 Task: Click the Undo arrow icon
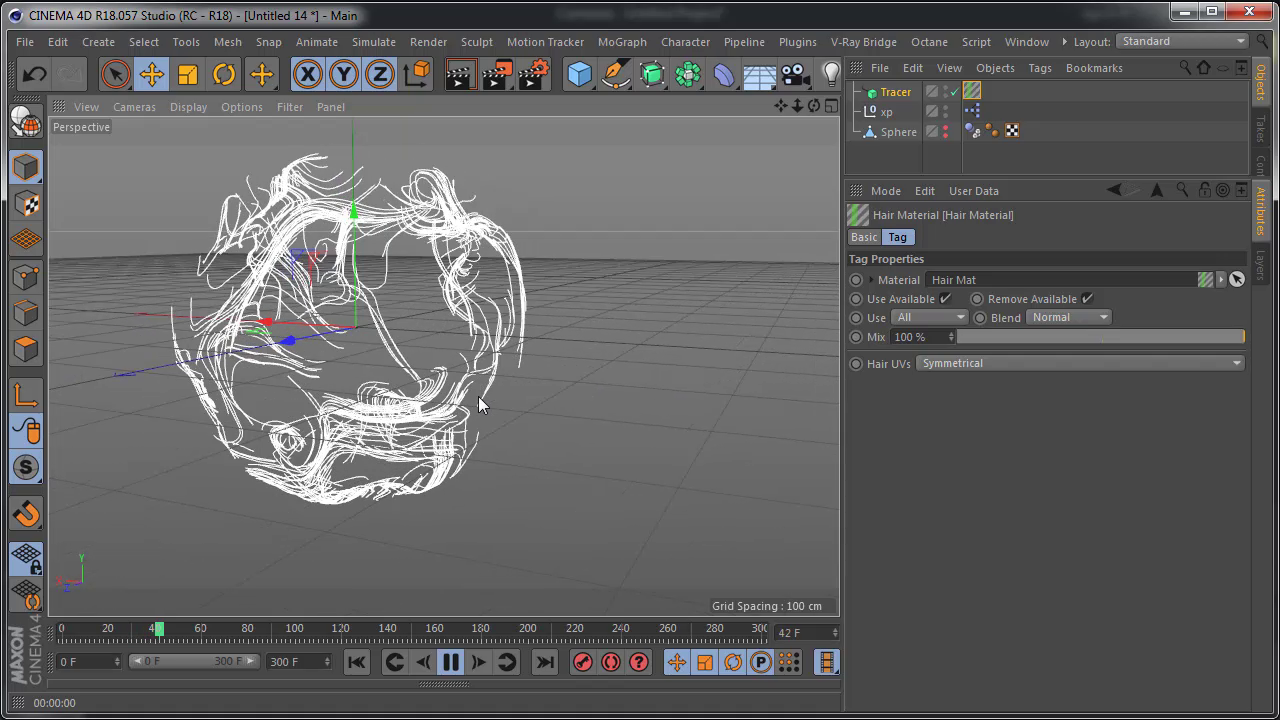[x=34, y=74]
